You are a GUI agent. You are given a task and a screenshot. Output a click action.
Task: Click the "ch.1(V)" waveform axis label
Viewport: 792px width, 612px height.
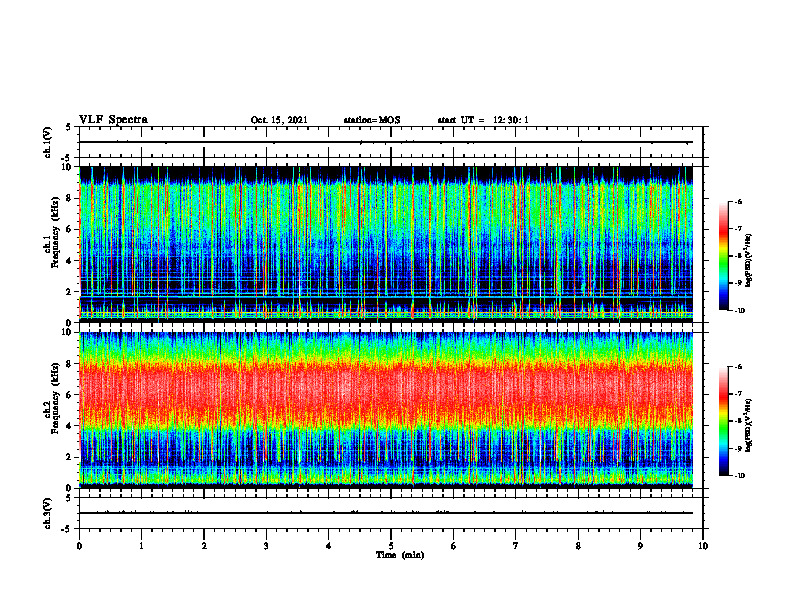[48, 142]
